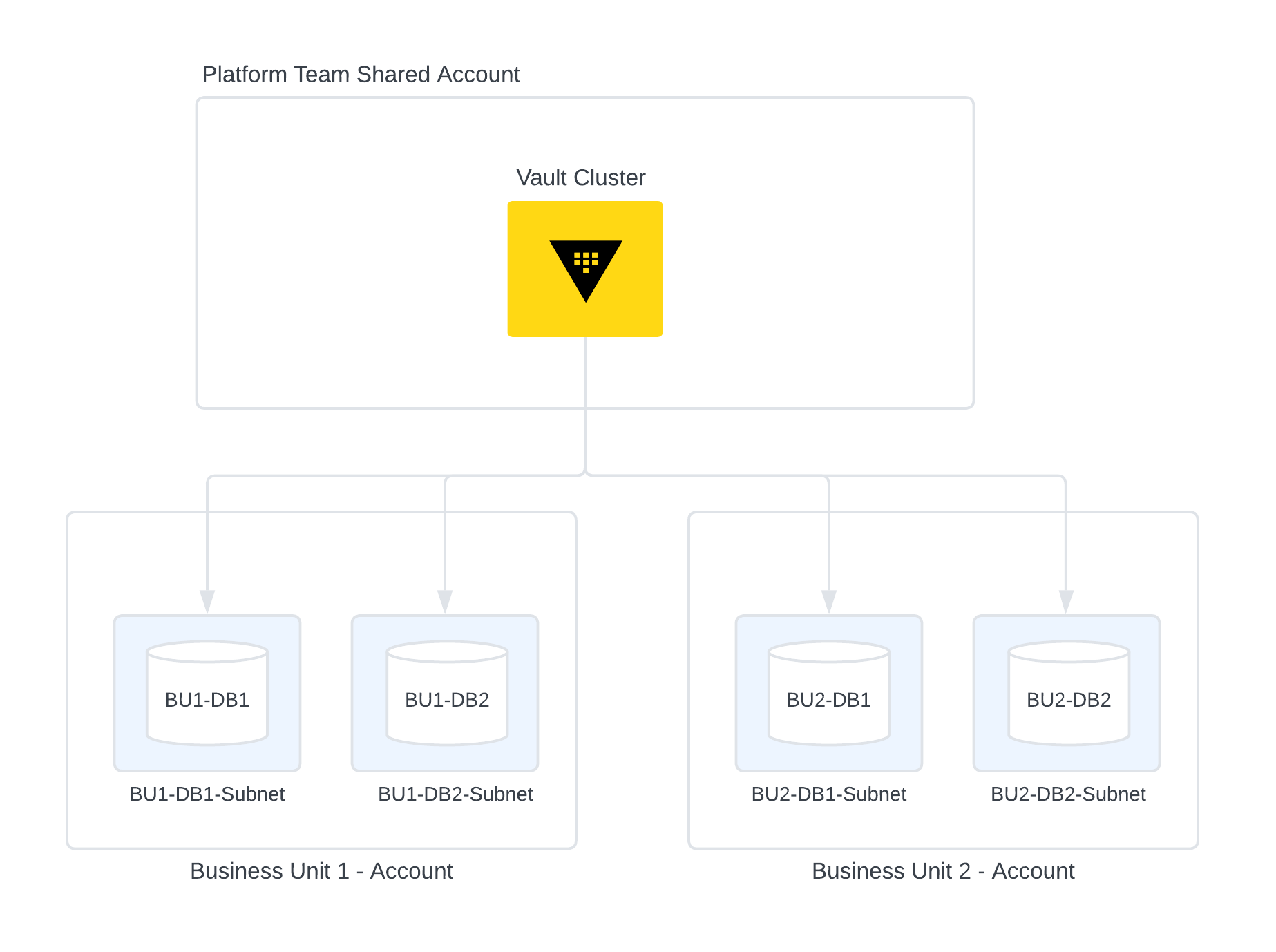Select the Platform Team Shared Account heading
1276x952 pixels.
[360, 74]
